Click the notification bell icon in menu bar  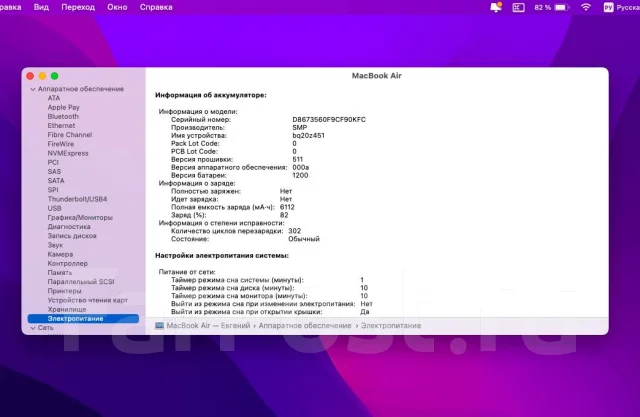pos(496,7)
